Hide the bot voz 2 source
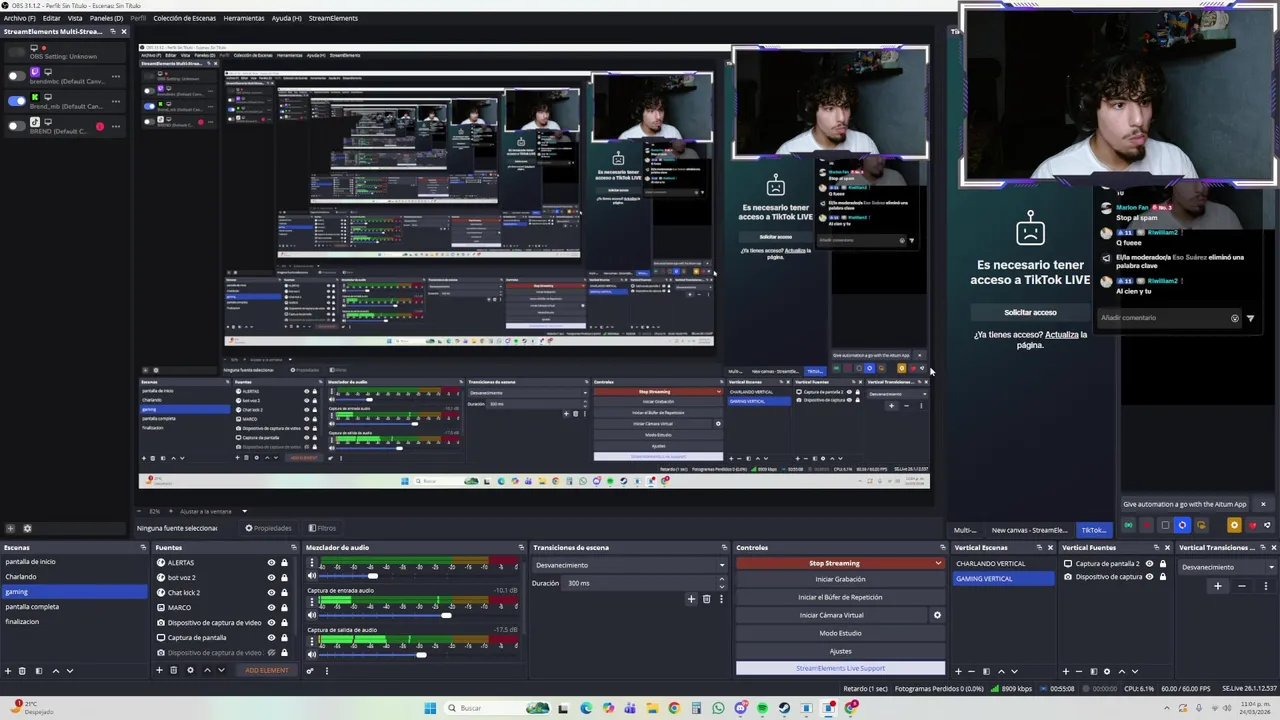The image size is (1280, 720). [x=271, y=578]
